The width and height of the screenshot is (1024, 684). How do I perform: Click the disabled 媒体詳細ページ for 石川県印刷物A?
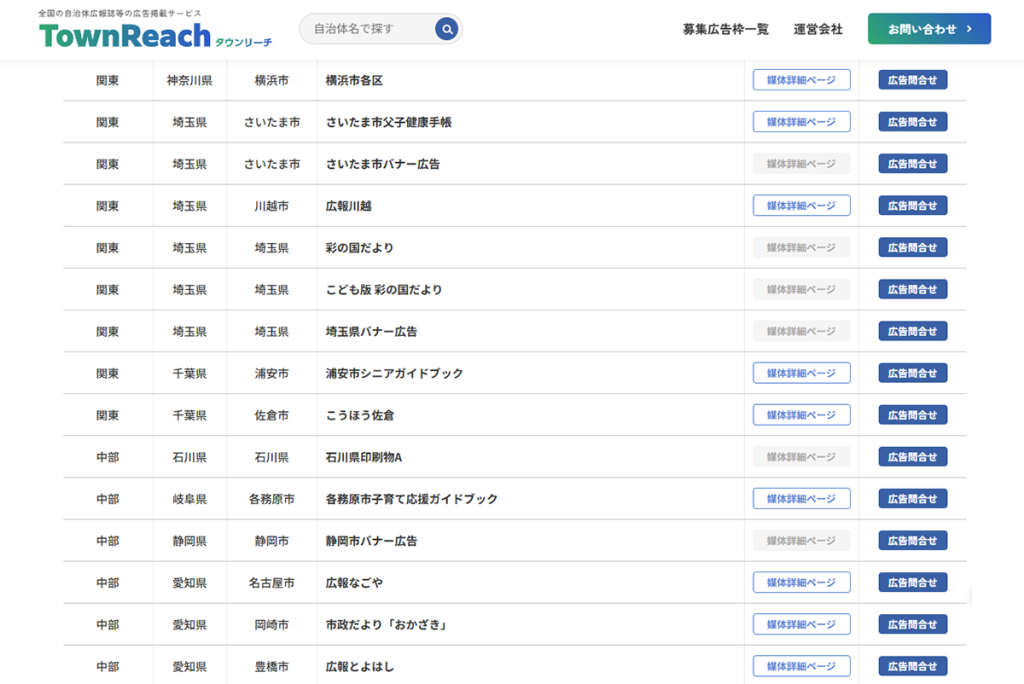pyautogui.click(x=801, y=457)
